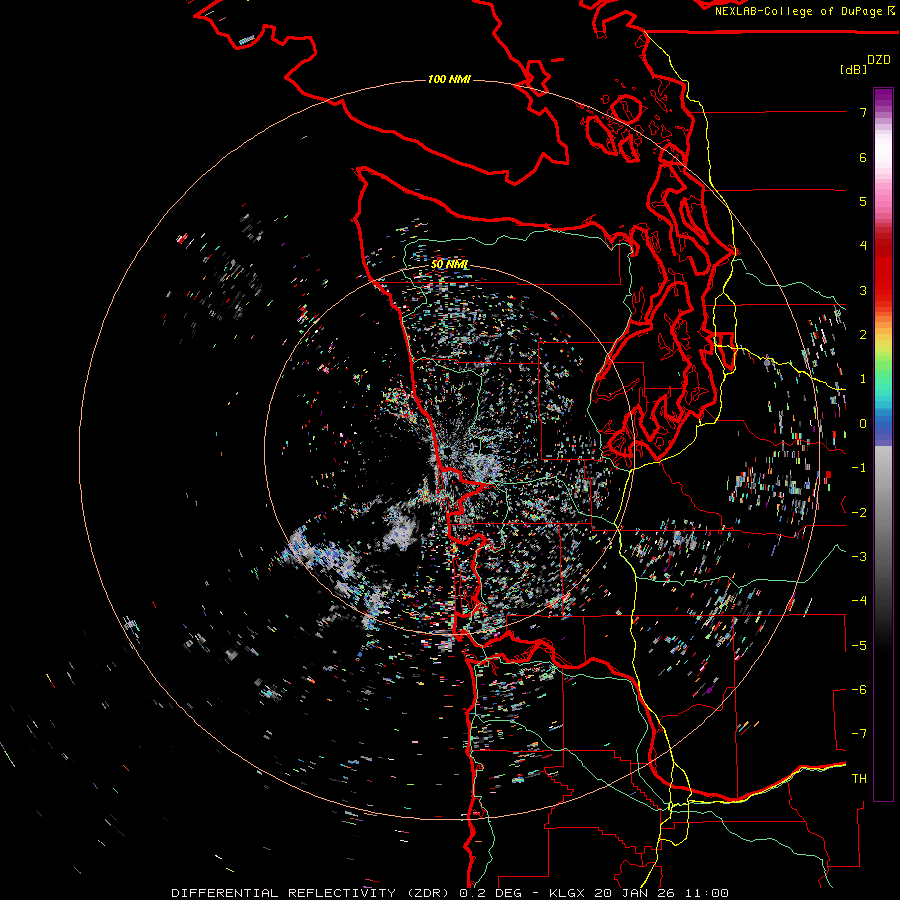The image size is (900, 900).
Task: Click the 6 value on the color scale
Action: click(x=863, y=157)
